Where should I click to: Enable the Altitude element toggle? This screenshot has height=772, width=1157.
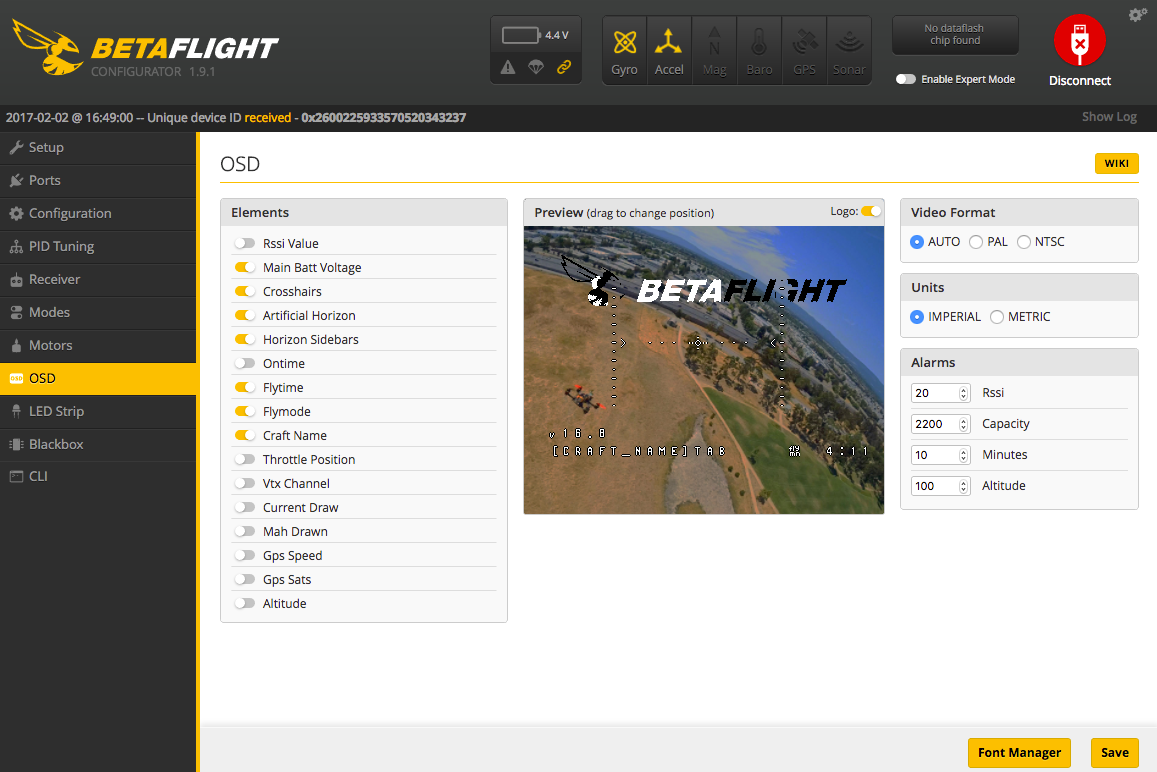[x=244, y=603]
